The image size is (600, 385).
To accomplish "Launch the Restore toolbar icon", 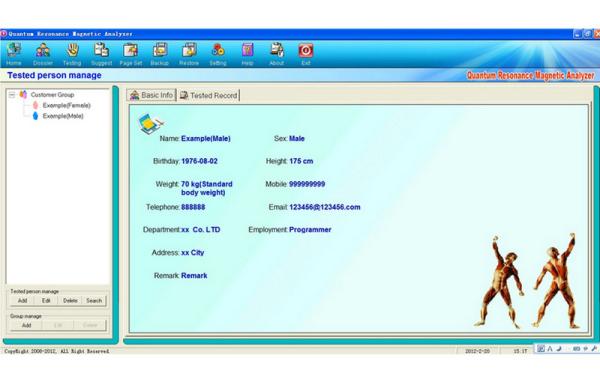I will tap(189, 51).
